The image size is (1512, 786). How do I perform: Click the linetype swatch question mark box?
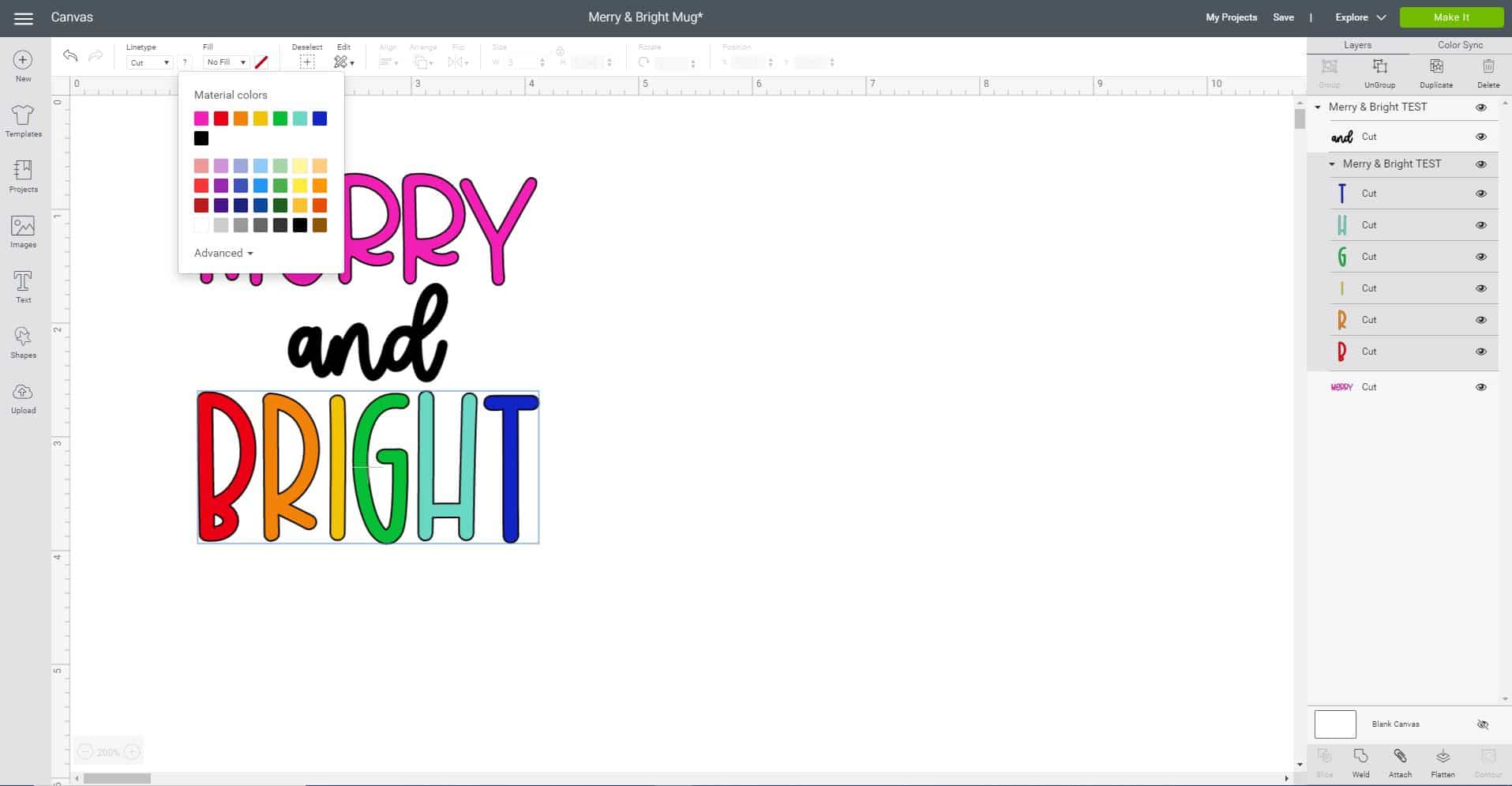click(185, 62)
